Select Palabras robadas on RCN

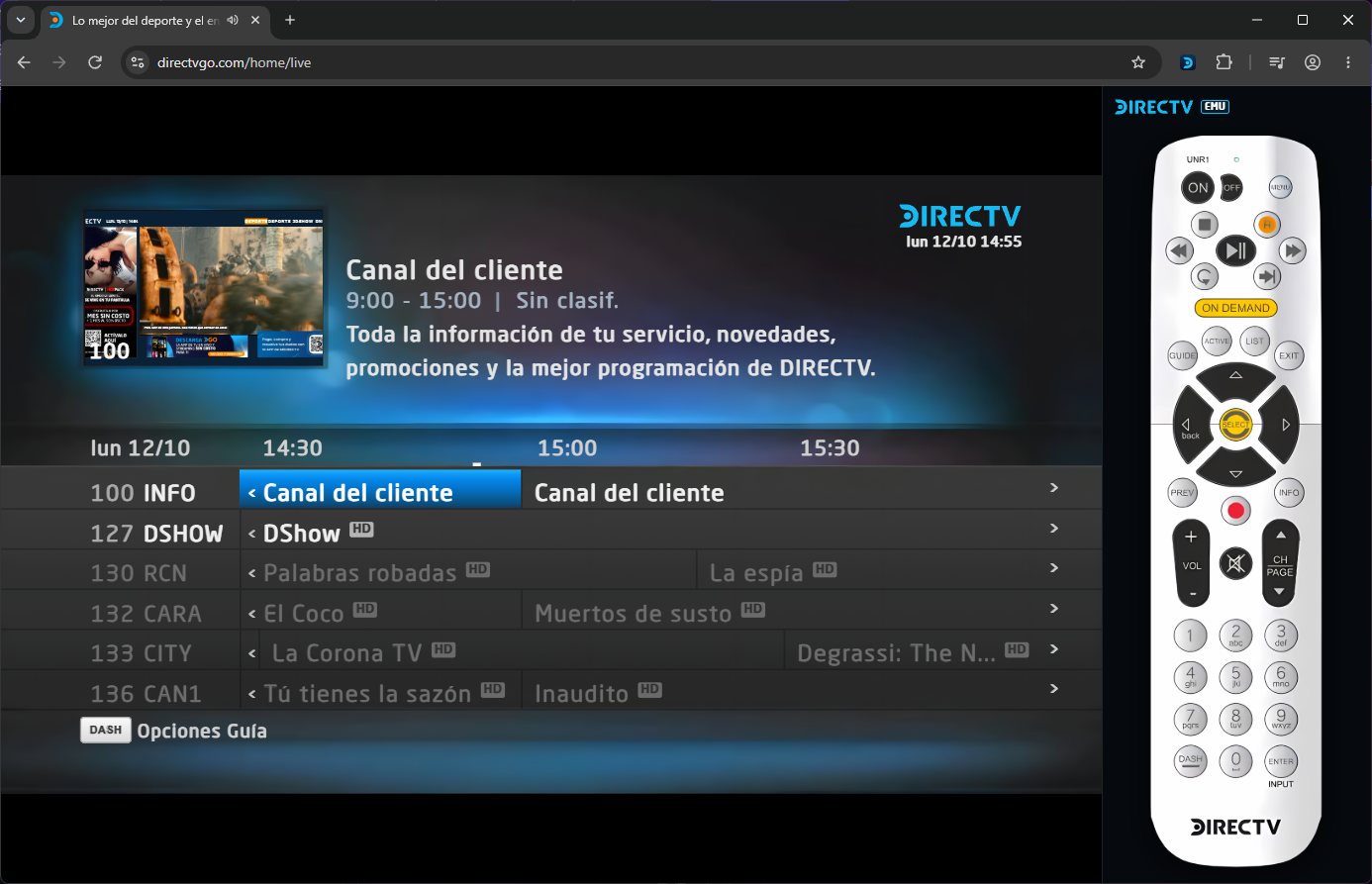(x=468, y=572)
